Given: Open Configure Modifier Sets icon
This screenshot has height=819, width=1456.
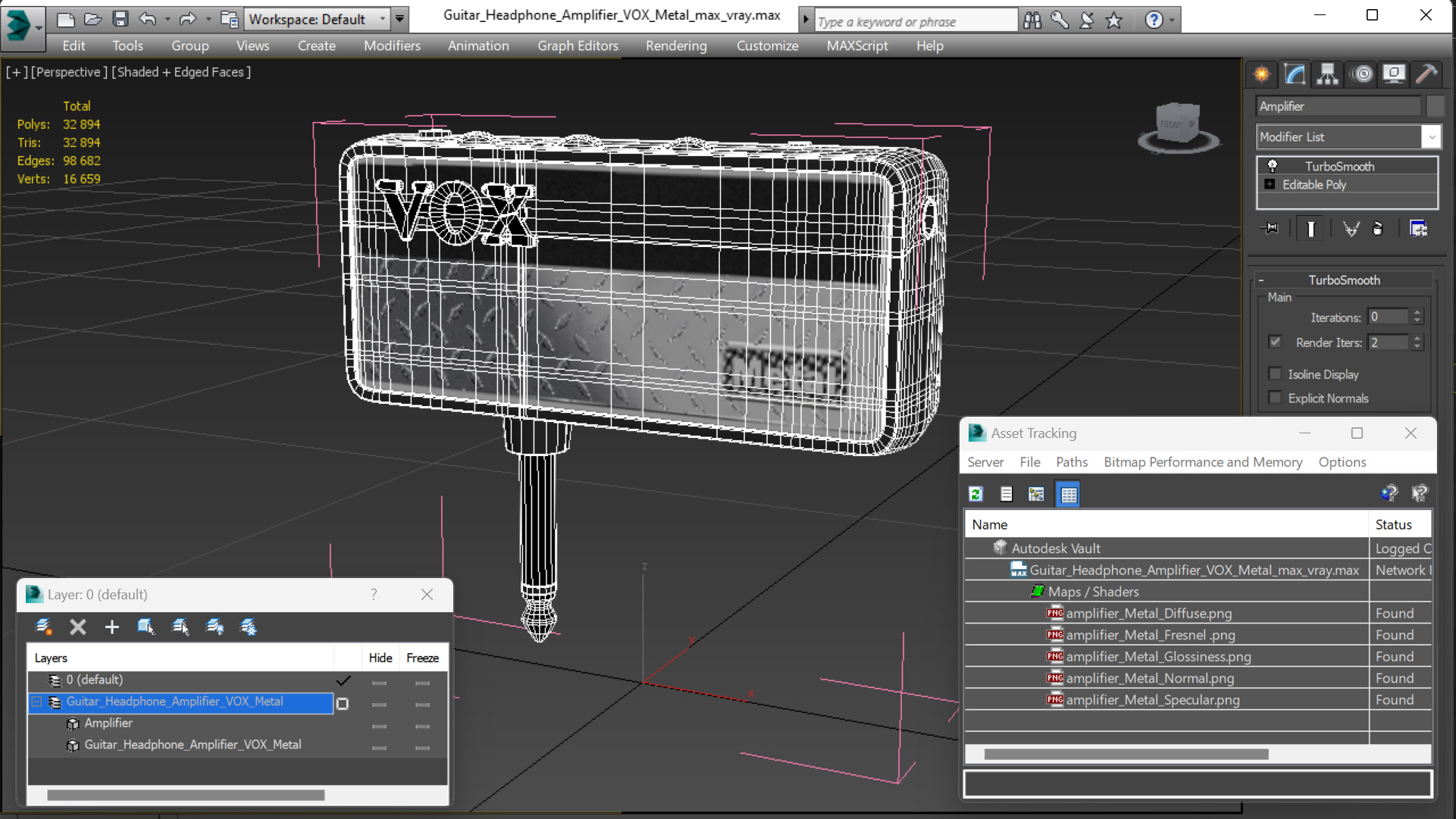Looking at the screenshot, I should (x=1418, y=229).
